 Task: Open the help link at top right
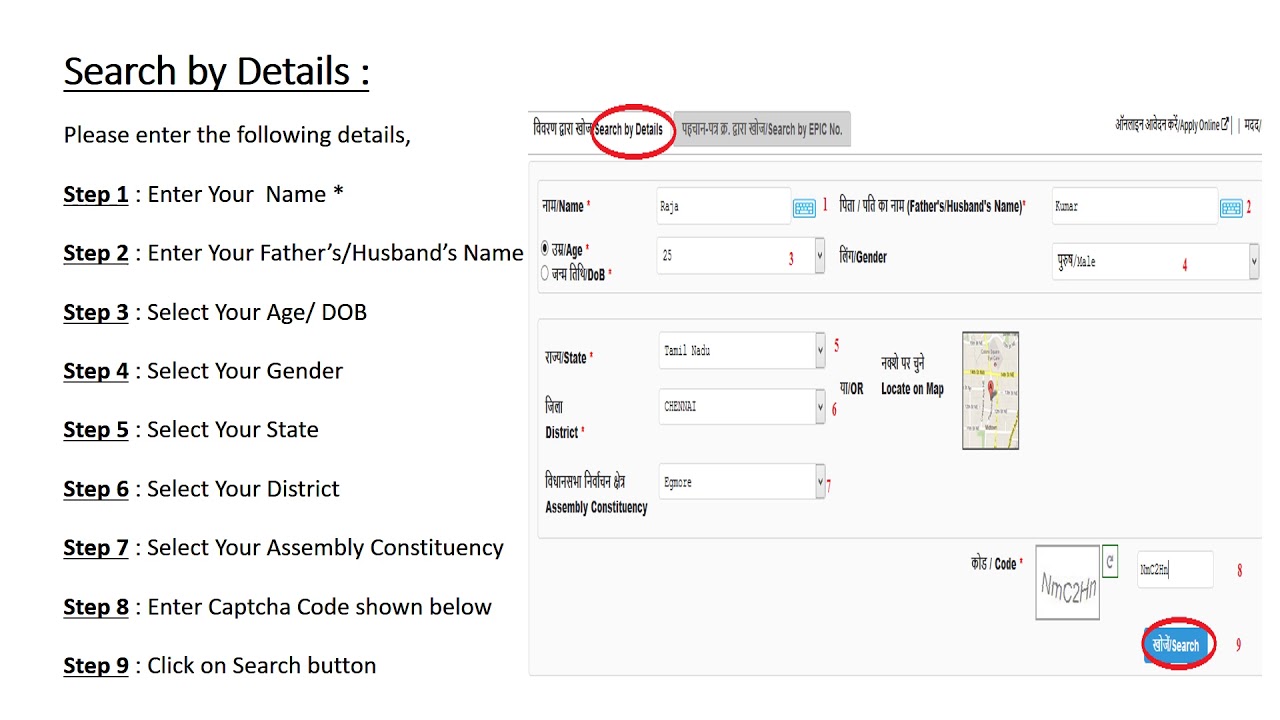[x=1253, y=125]
